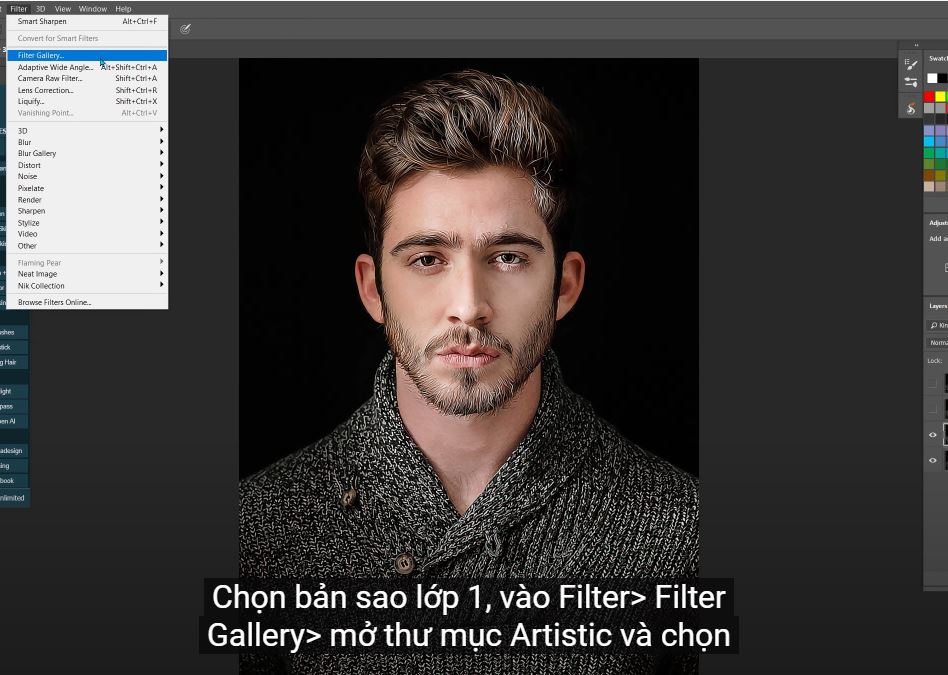Pick the yellow swatch
Viewport: 948px width, 675px height.
point(940,96)
